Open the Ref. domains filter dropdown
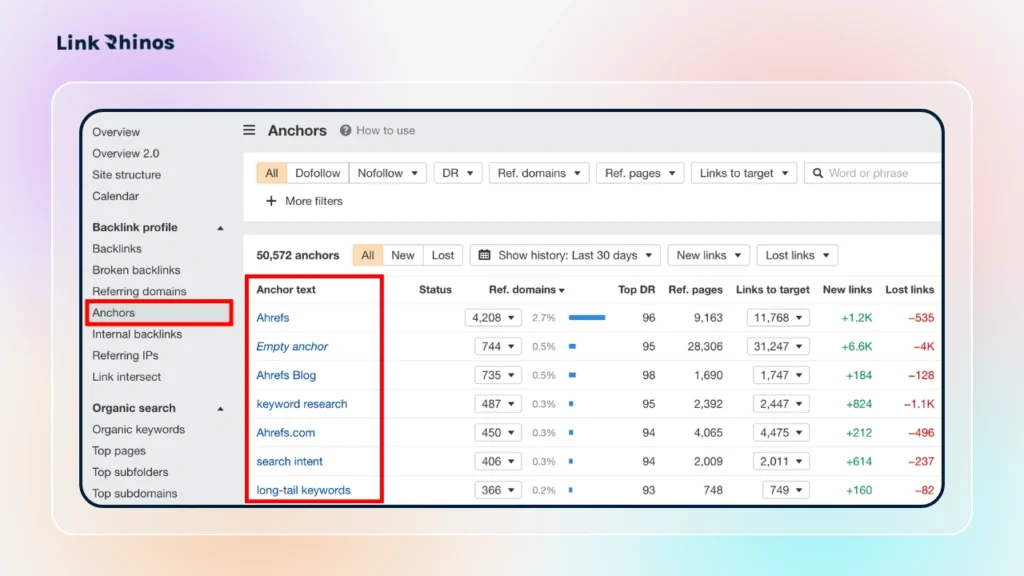The height and width of the screenshot is (576, 1024). 539,173
